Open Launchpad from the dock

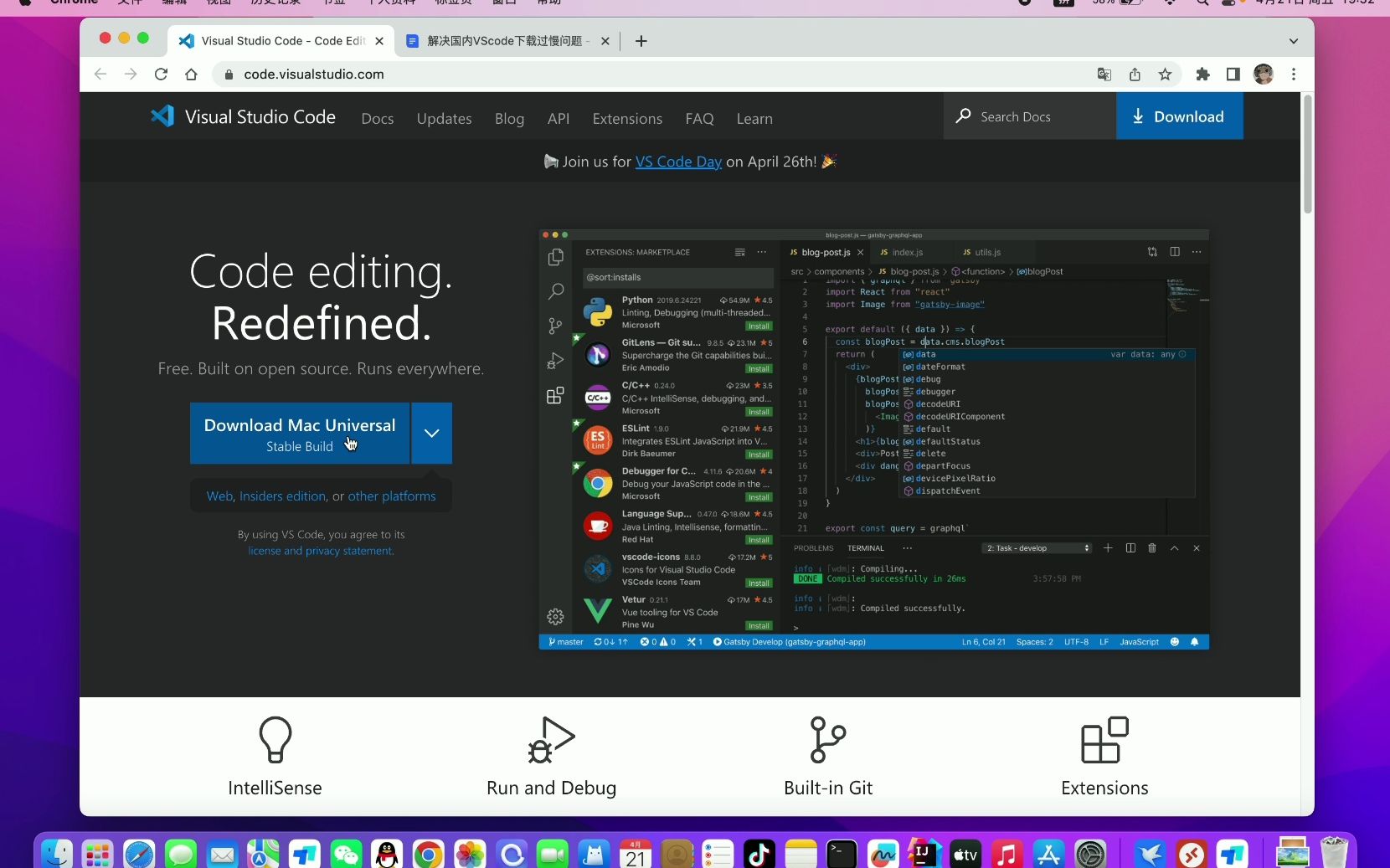tap(98, 855)
